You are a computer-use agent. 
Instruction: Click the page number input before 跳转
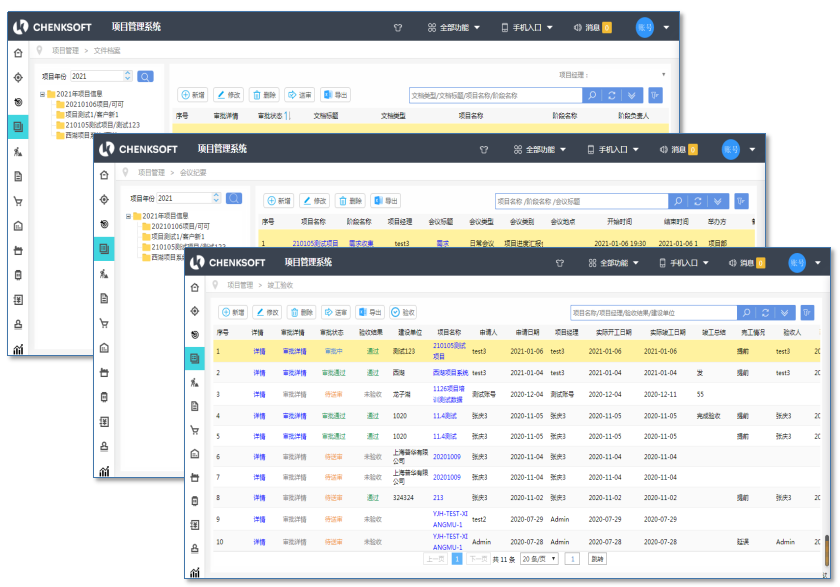[x=573, y=559]
